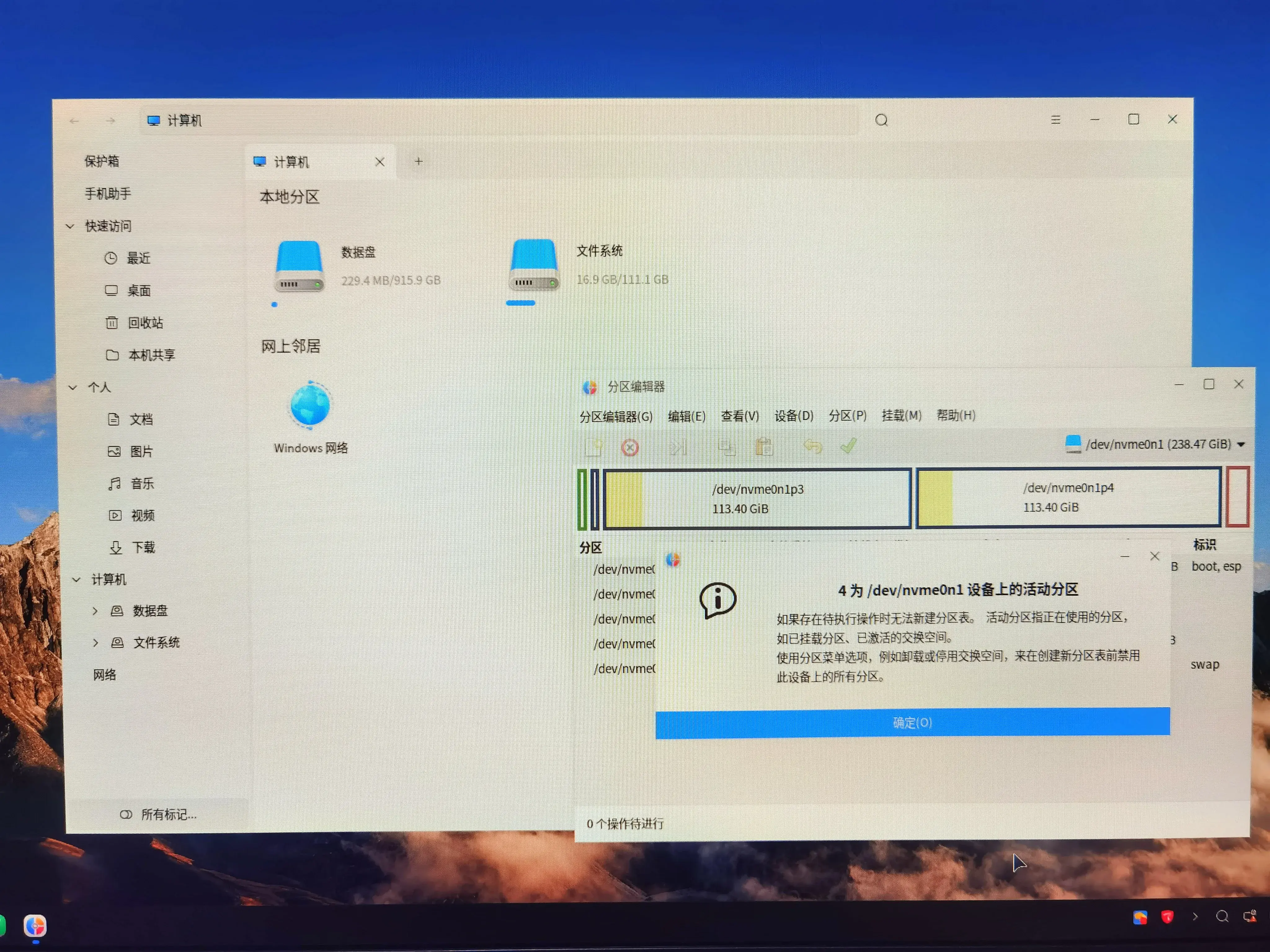Open 视频 videos in the sidebar
The width and height of the screenshot is (1270, 952).
[x=132, y=516]
